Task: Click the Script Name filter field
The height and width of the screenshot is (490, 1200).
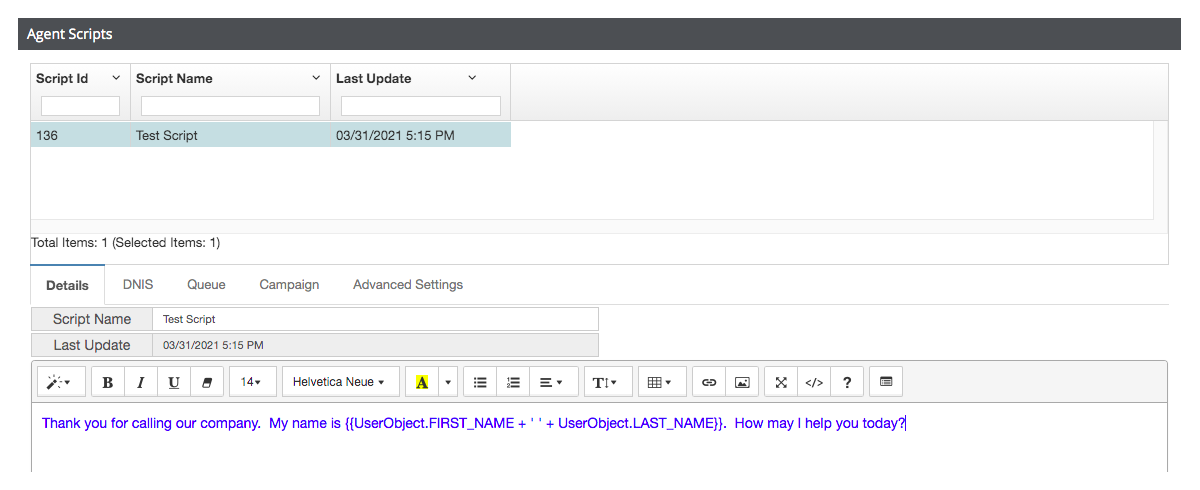Action: click(x=230, y=105)
